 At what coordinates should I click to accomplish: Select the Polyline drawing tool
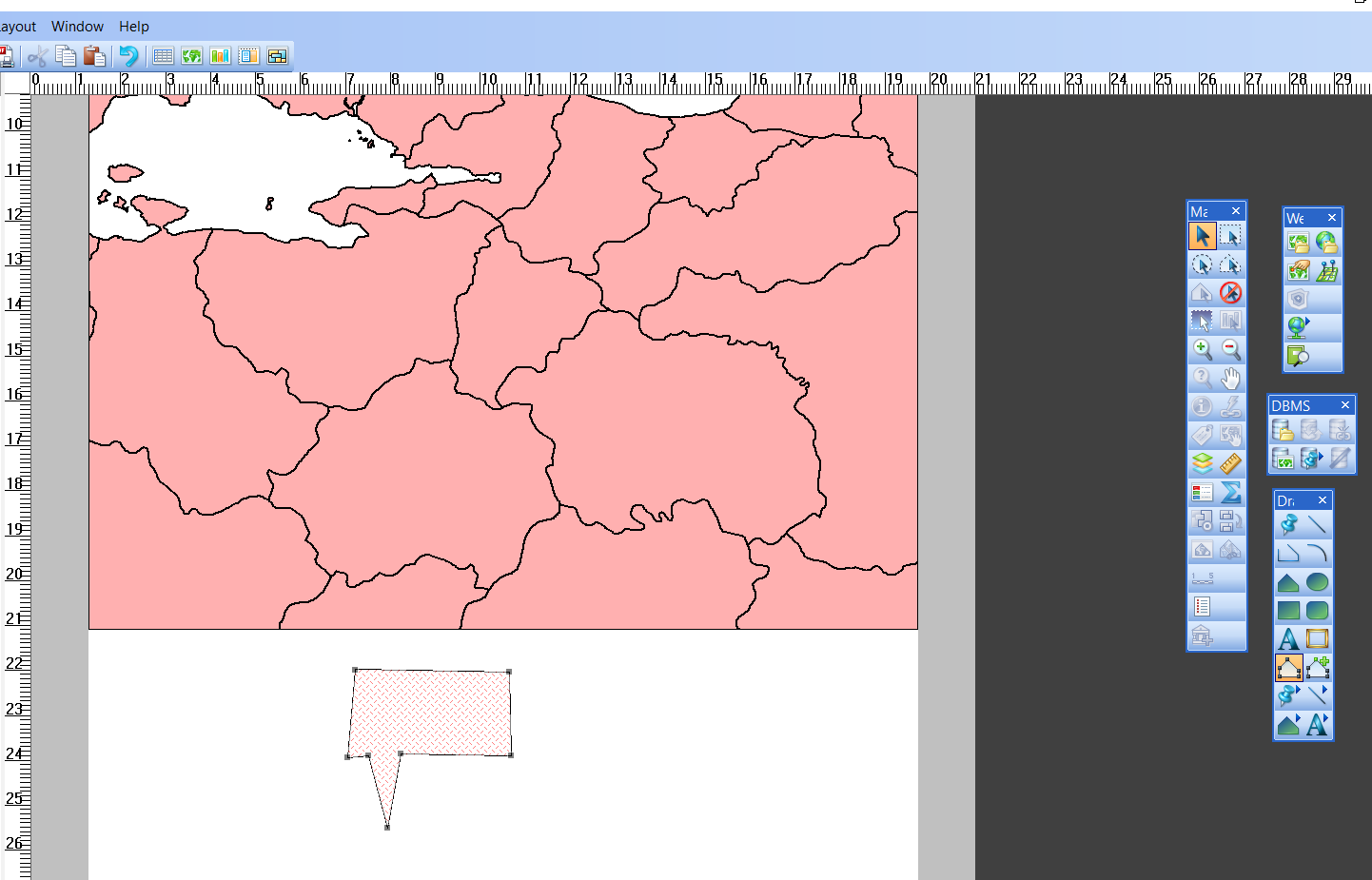pyautogui.click(x=1288, y=553)
